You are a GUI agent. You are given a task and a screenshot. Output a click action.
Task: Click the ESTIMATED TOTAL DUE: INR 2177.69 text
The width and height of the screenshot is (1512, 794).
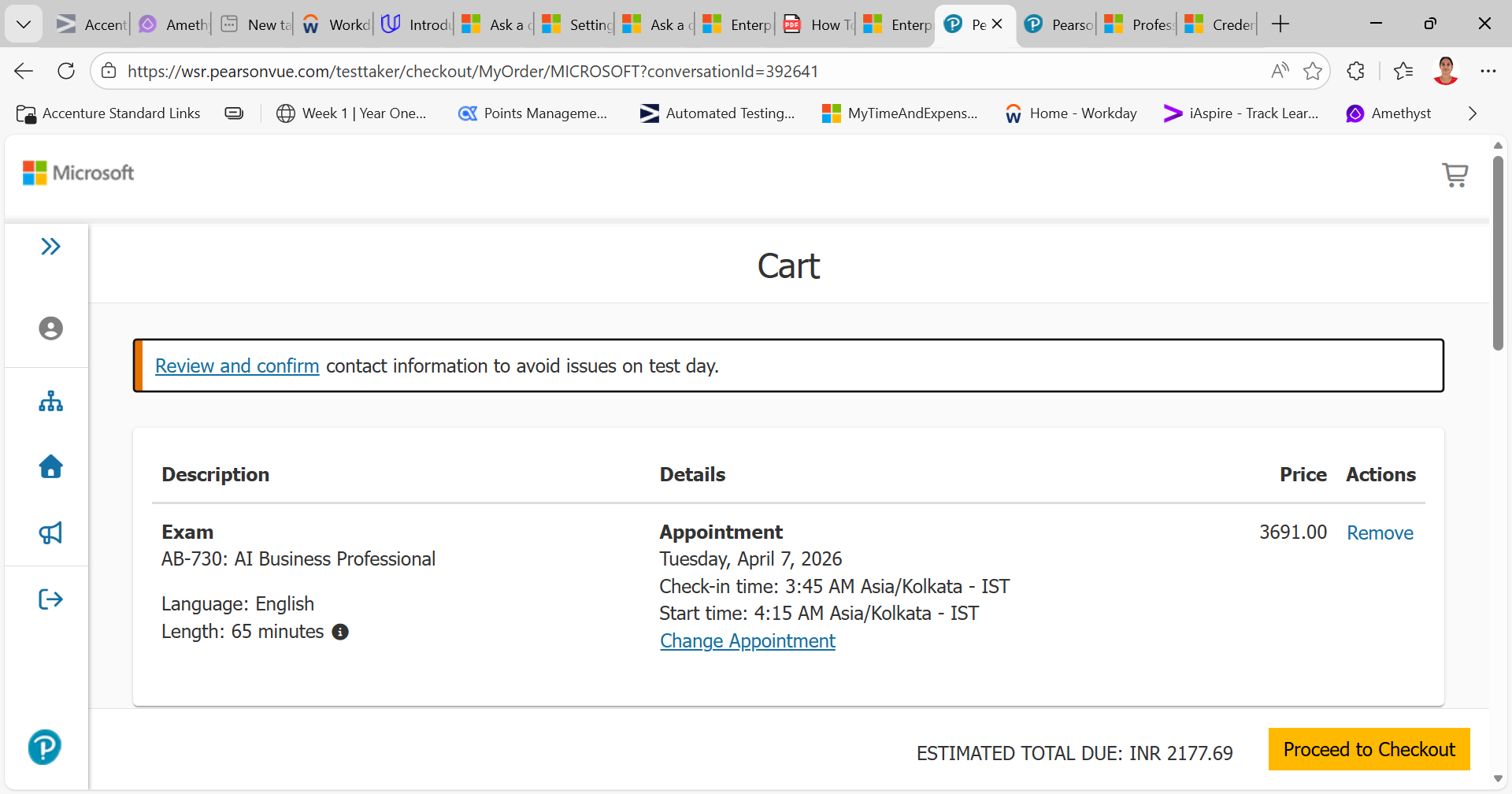tap(1075, 754)
